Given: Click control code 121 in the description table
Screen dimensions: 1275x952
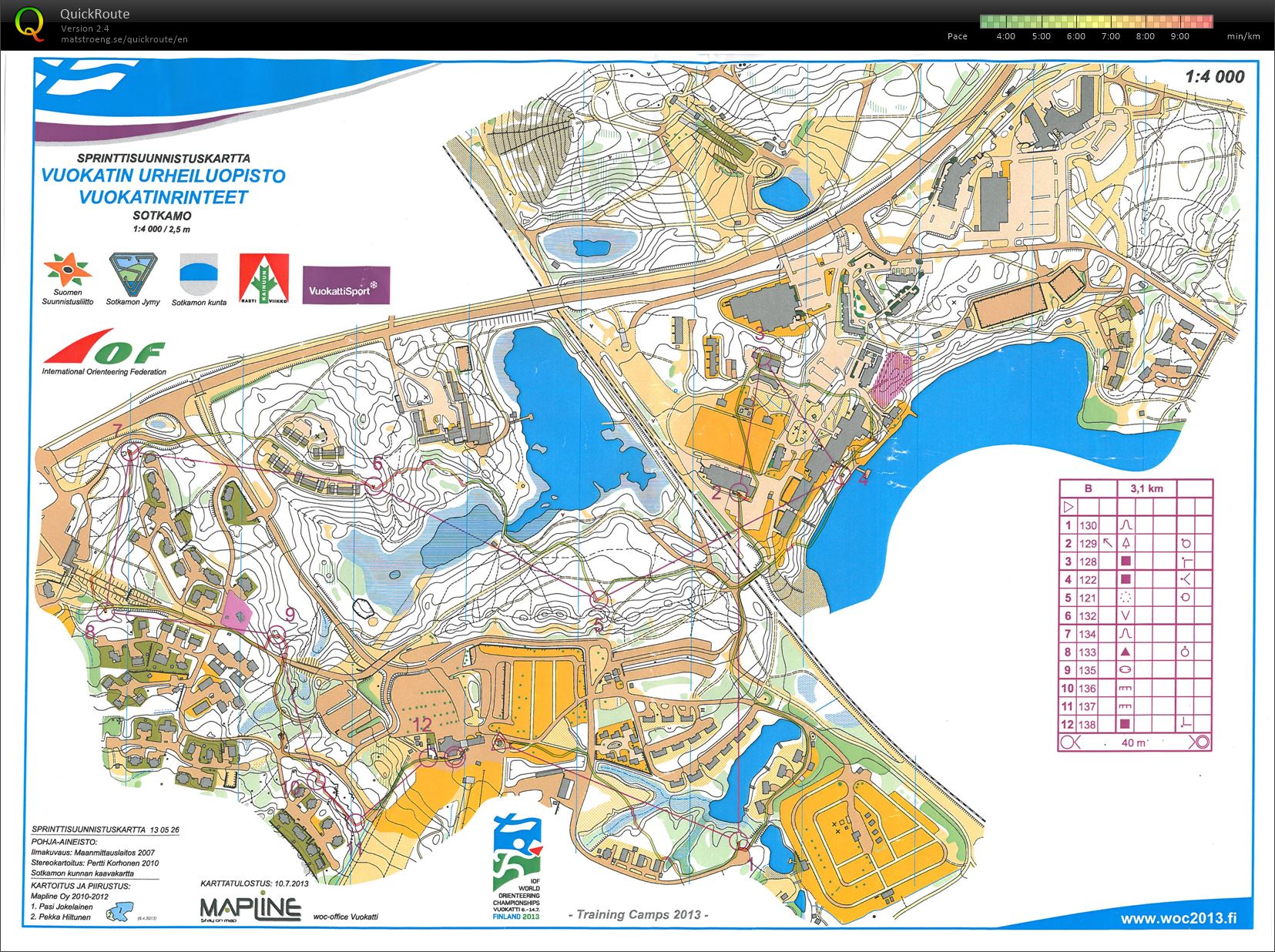Looking at the screenshot, I should pos(1087,598).
